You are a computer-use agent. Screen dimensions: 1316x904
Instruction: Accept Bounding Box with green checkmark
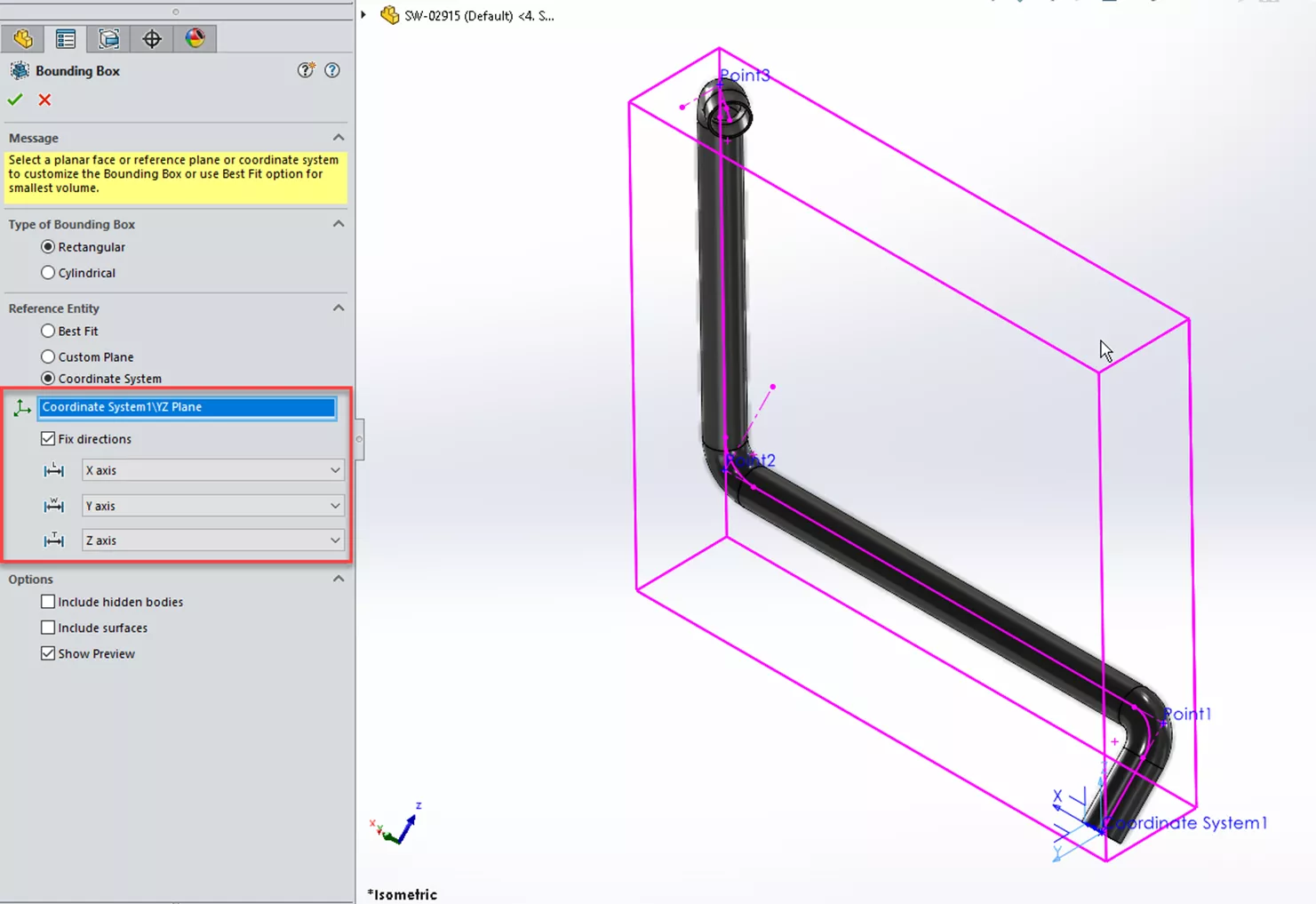15,100
